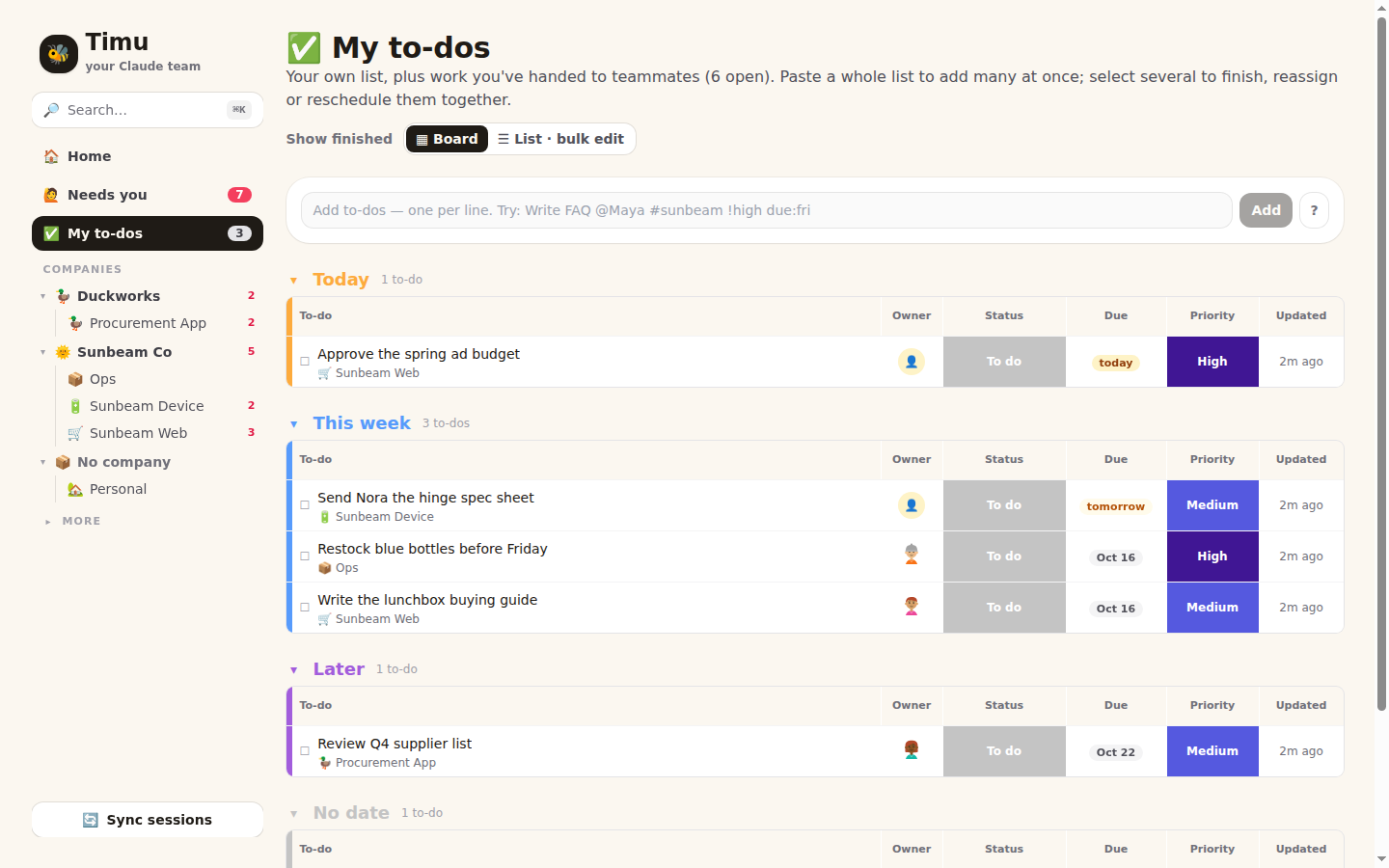The width and height of the screenshot is (1389, 868).
Task: Click the High priority cell for Approve the spring ad budget
Action: [1212, 362]
